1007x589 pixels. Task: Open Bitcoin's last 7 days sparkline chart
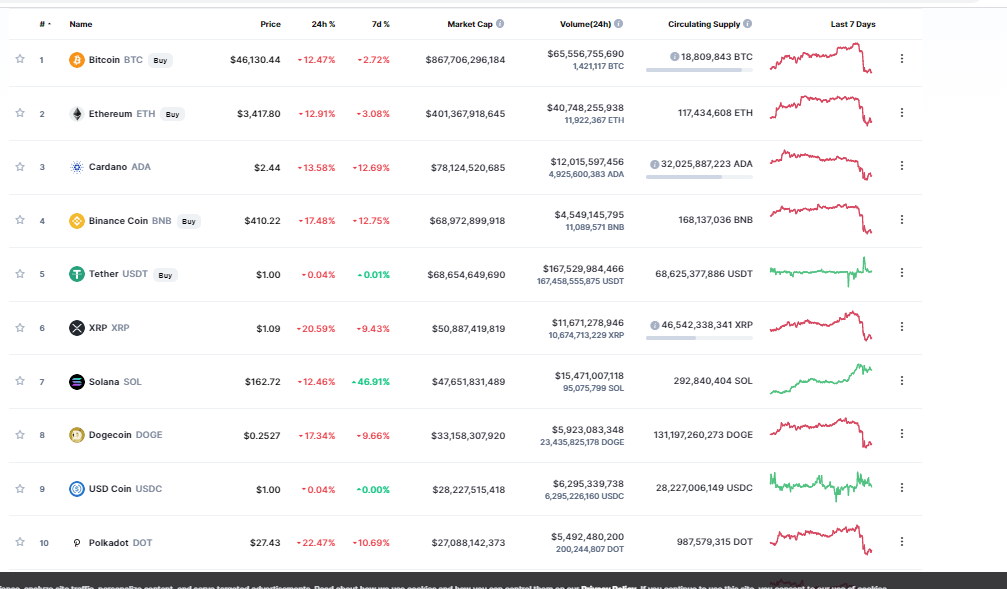(x=821, y=58)
